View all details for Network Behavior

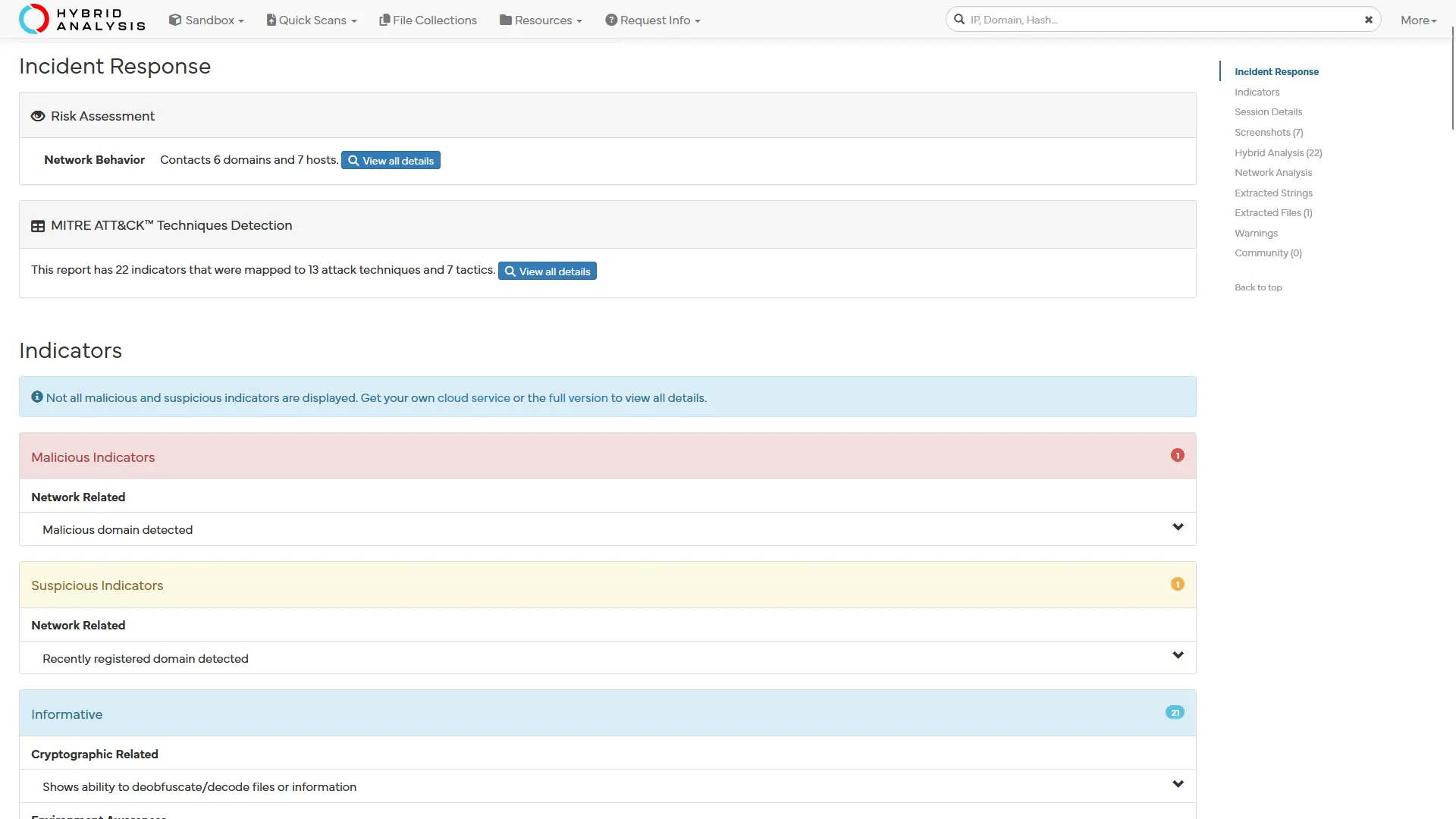pyautogui.click(x=391, y=161)
